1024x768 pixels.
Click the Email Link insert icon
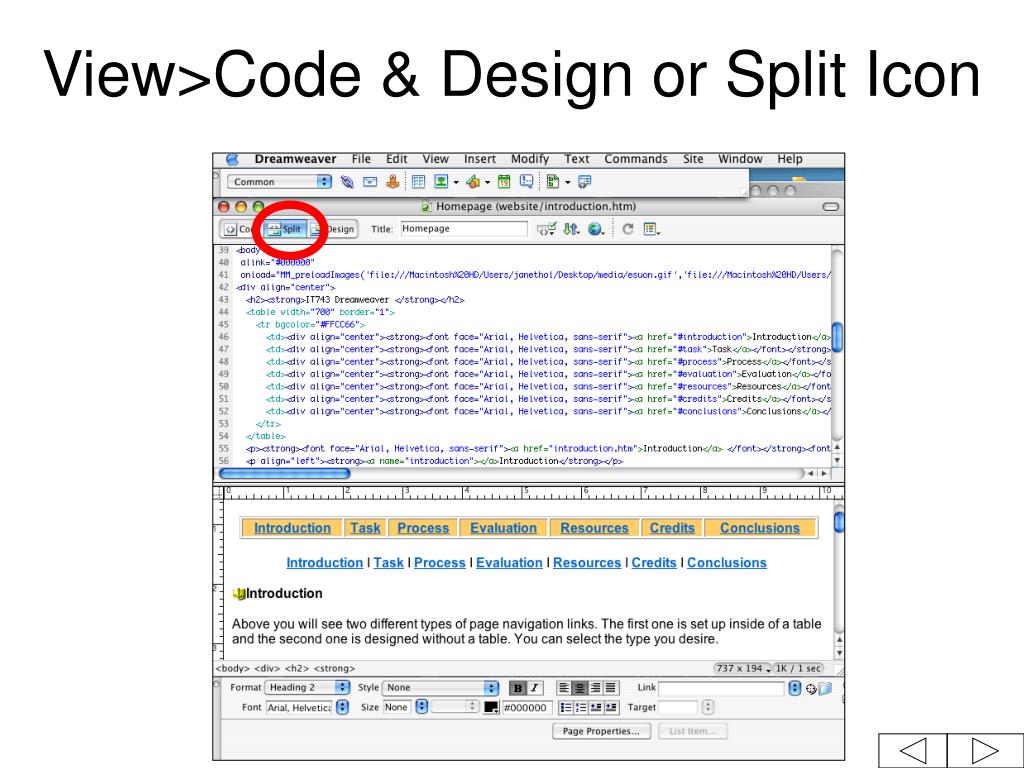coord(370,182)
